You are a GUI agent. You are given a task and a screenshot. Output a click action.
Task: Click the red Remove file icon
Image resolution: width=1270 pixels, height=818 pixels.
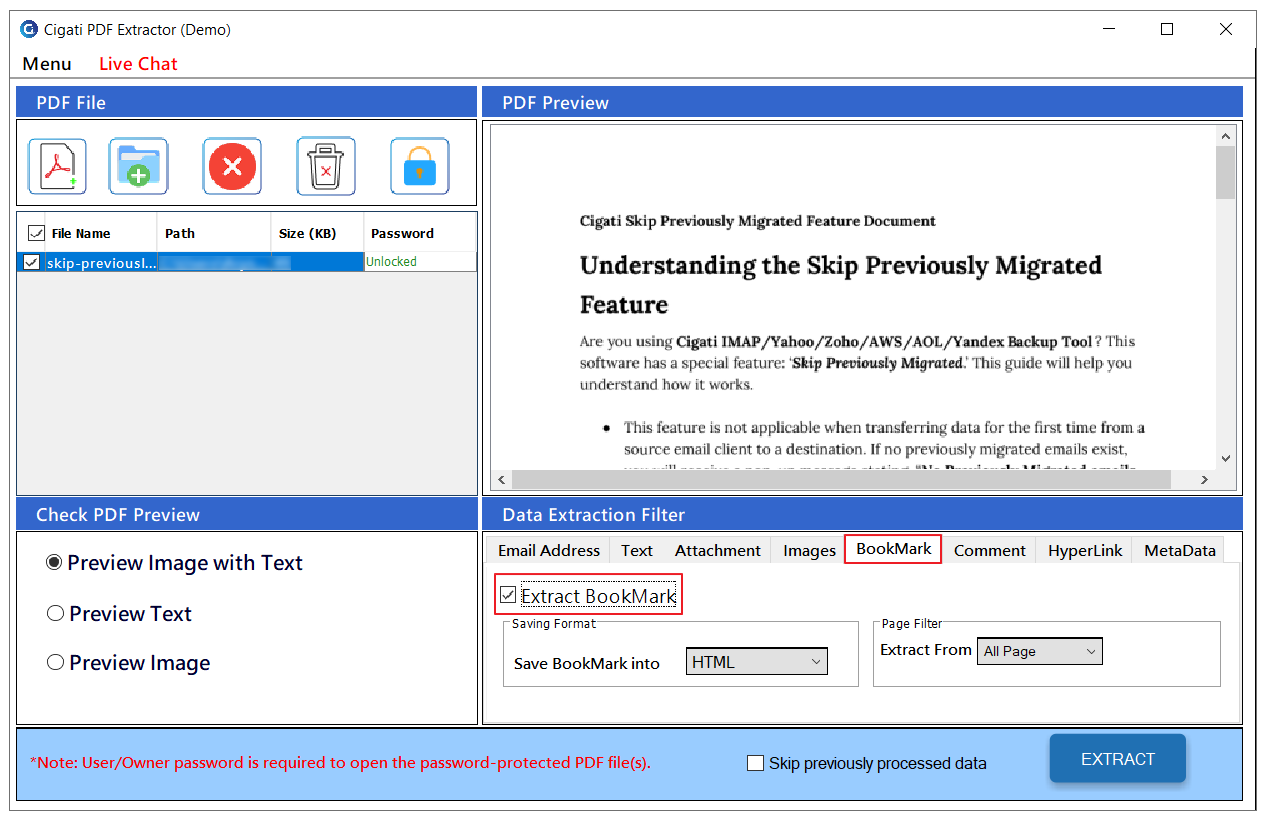tap(232, 166)
